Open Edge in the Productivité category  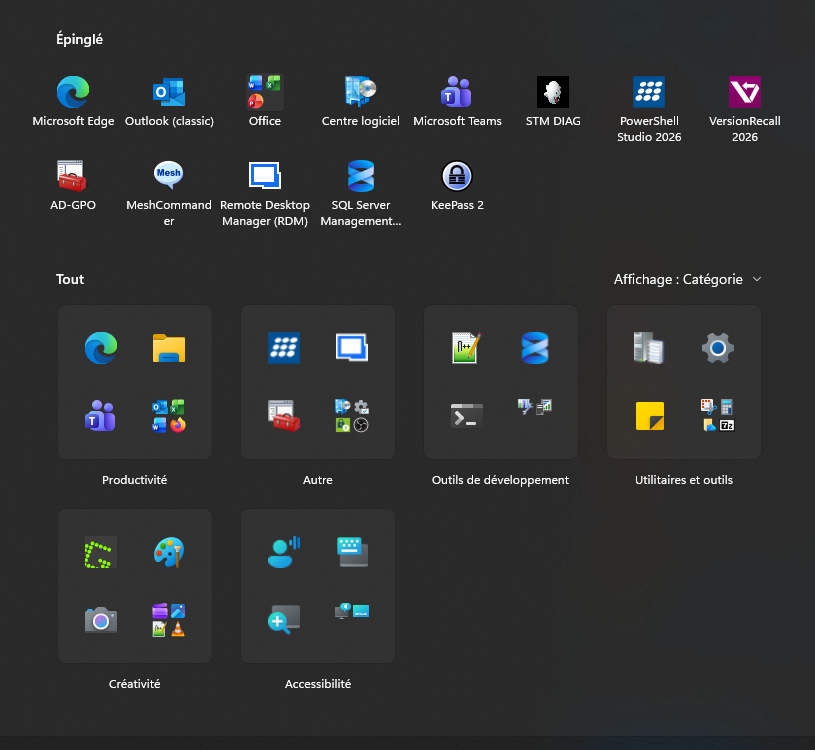tap(101, 348)
